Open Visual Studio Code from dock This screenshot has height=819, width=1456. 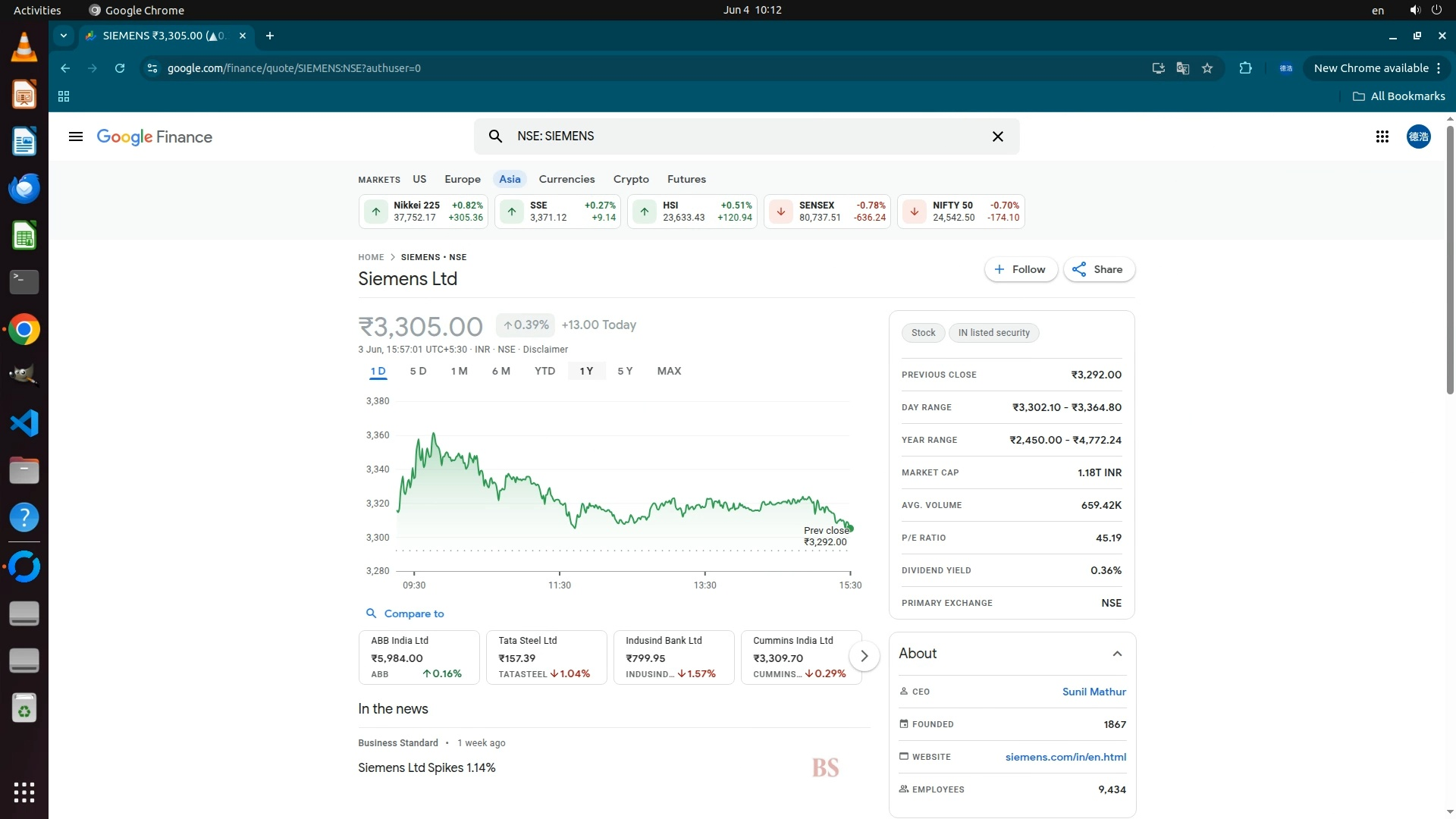click(x=24, y=423)
